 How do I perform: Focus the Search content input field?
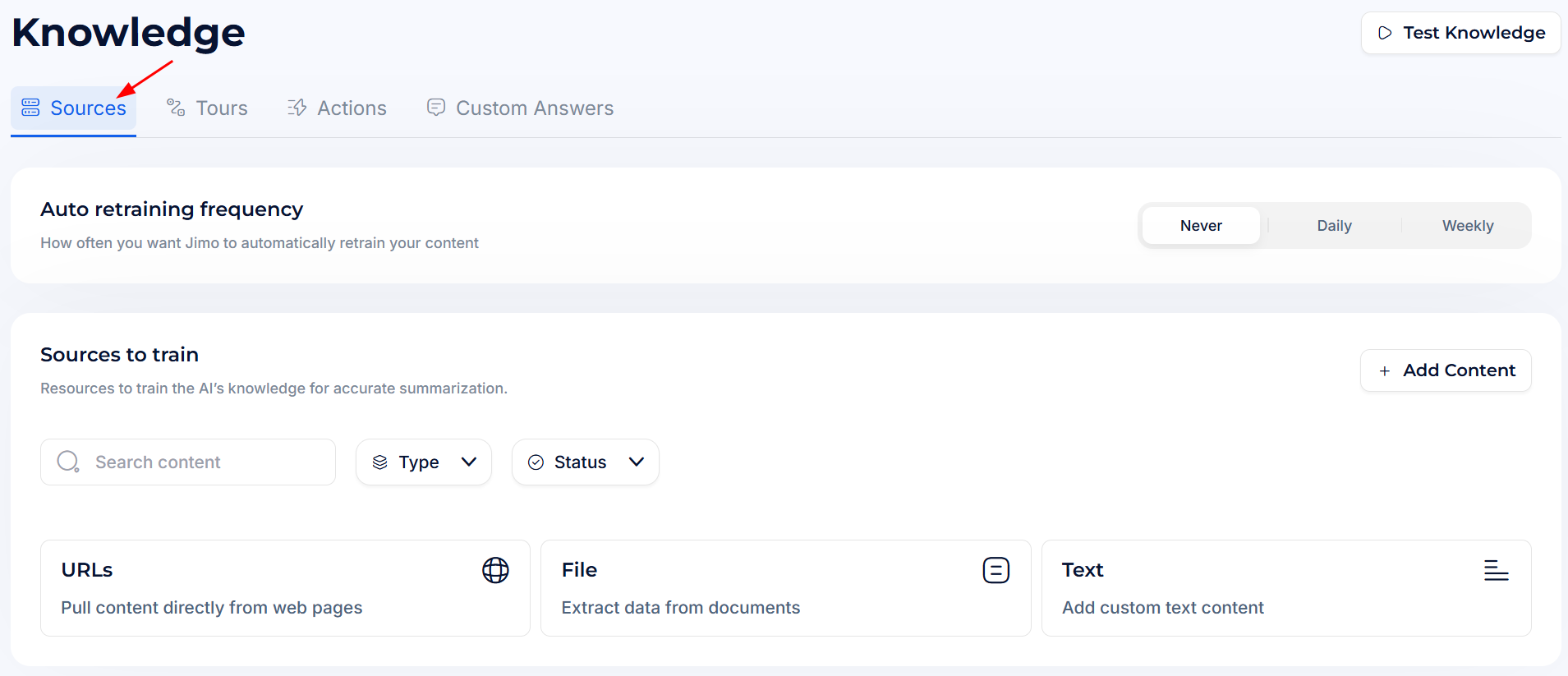coord(205,462)
